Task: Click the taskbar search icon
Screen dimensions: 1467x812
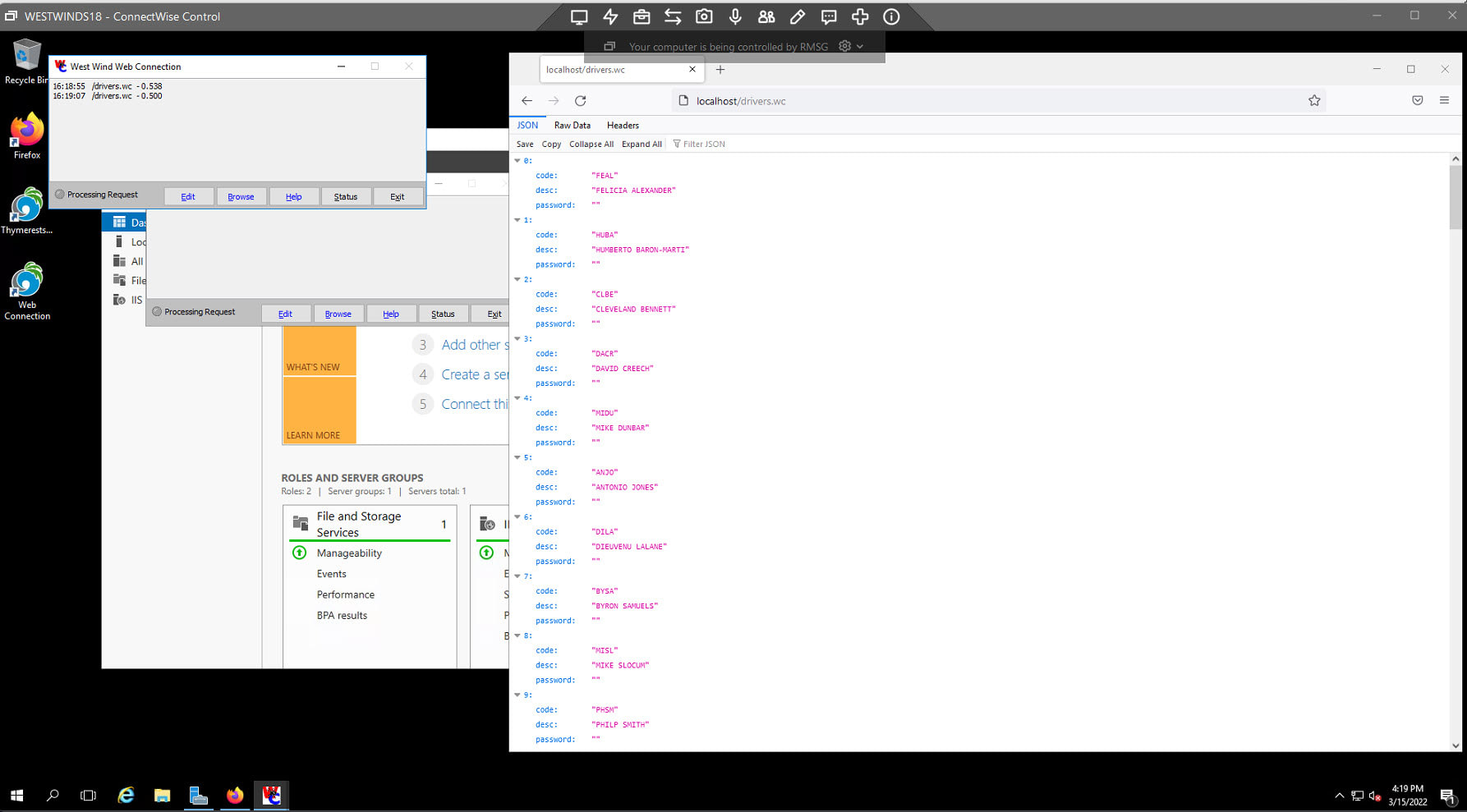Action: click(x=53, y=796)
